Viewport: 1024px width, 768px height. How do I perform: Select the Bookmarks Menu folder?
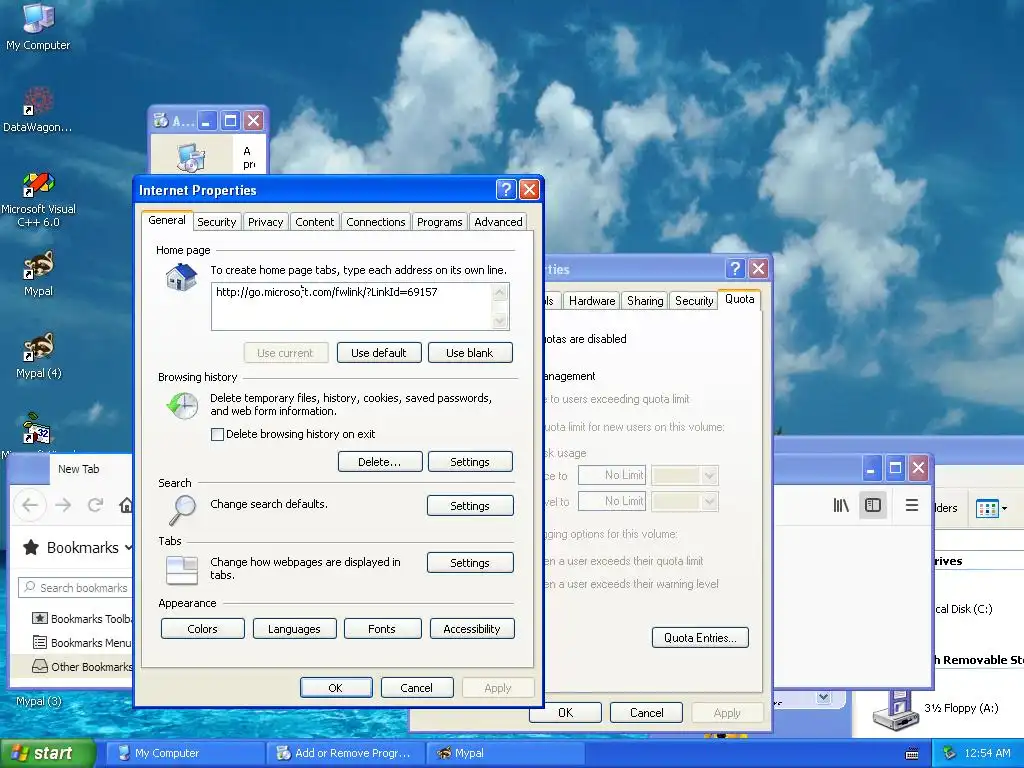pos(82,643)
